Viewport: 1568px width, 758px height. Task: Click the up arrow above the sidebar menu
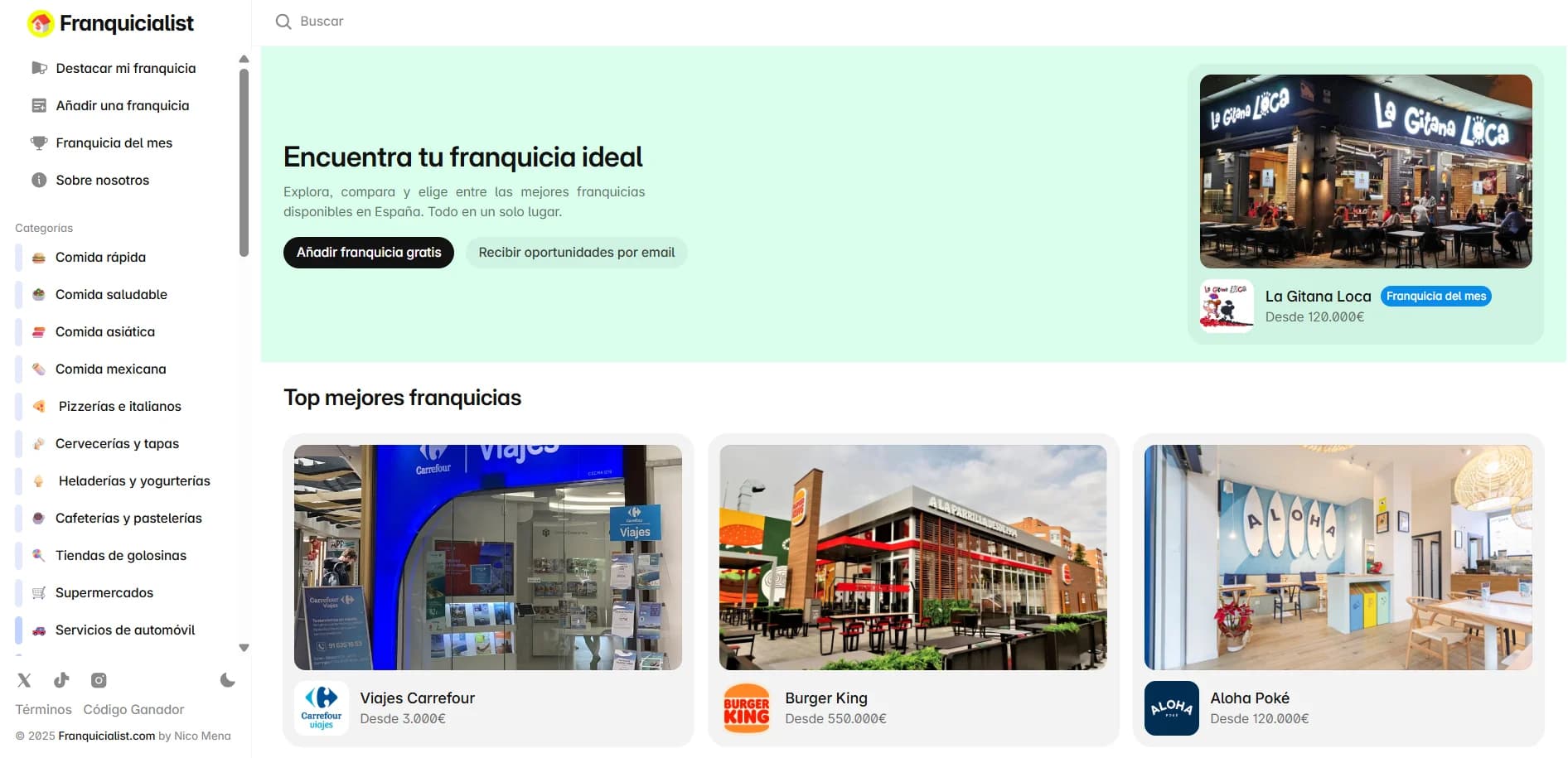(244, 59)
